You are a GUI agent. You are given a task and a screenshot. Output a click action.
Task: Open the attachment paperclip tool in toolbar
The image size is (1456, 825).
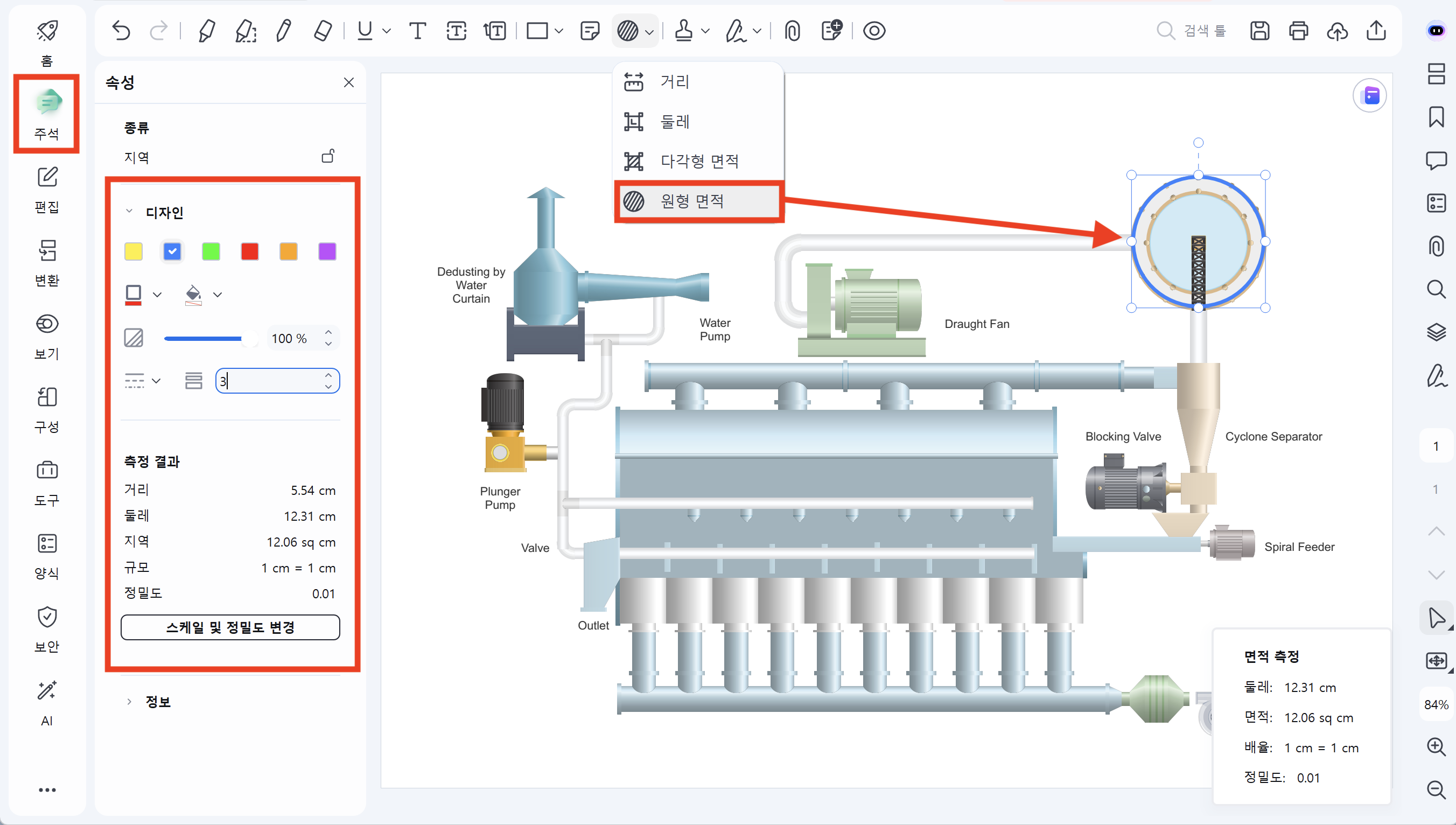(793, 31)
